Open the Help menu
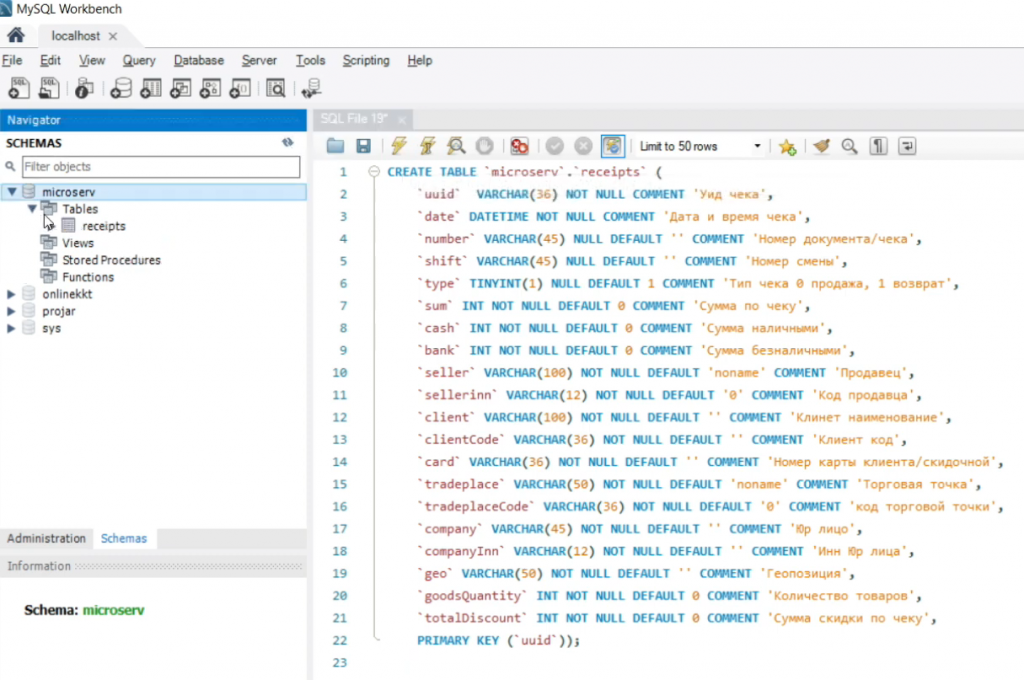Screen dimensions: 1024x680 419,60
